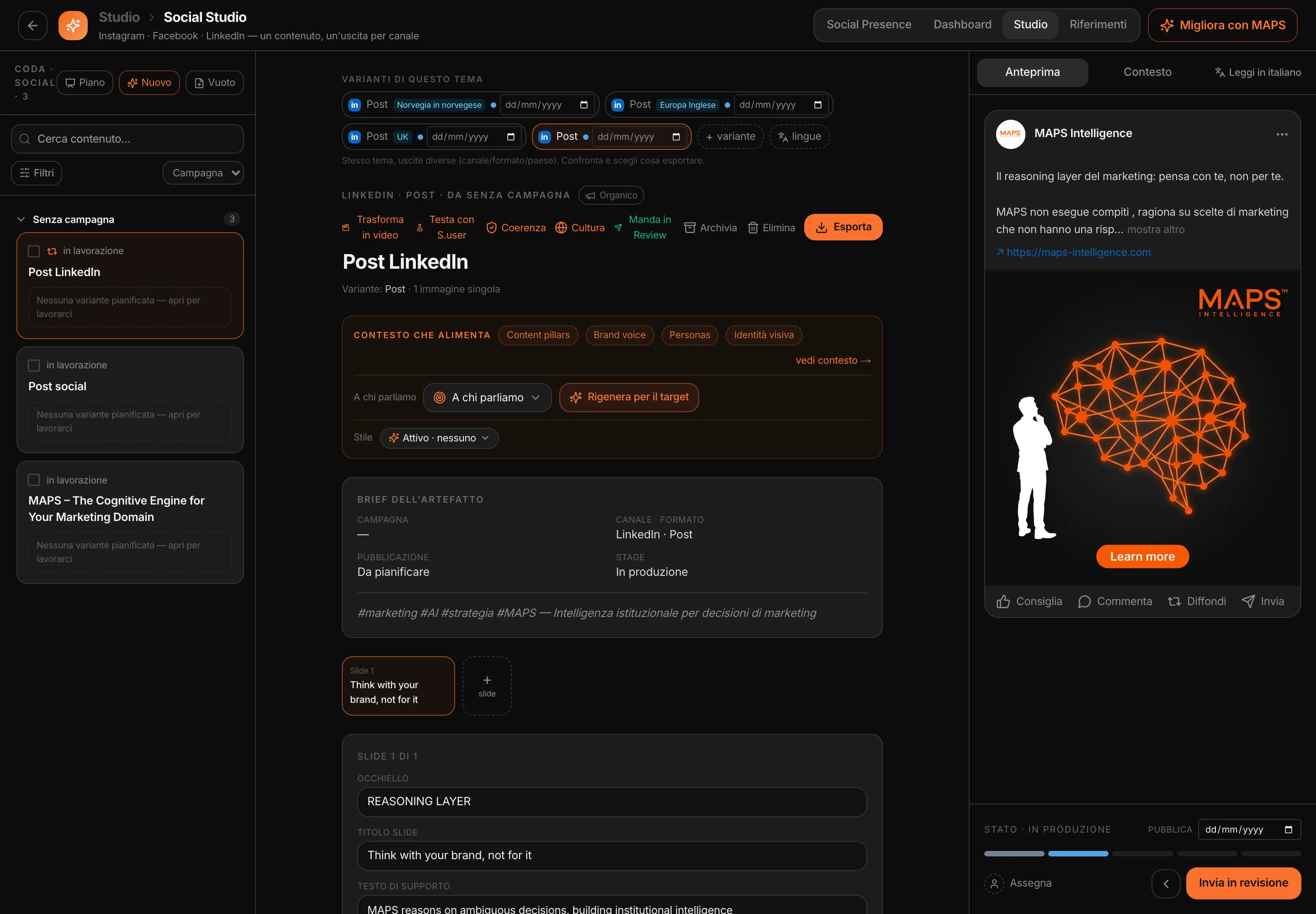Click the Consiglia thumbs-up icon
The height and width of the screenshot is (914, 1316).
pyautogui.click(x=1003, y=601)
